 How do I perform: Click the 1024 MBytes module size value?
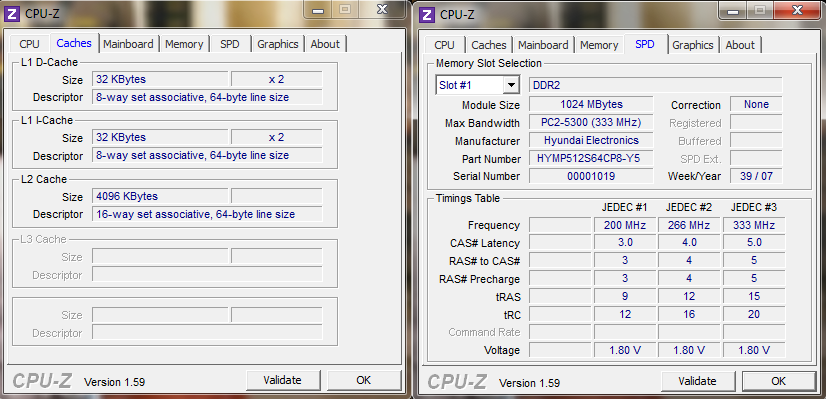pos(591,104)
